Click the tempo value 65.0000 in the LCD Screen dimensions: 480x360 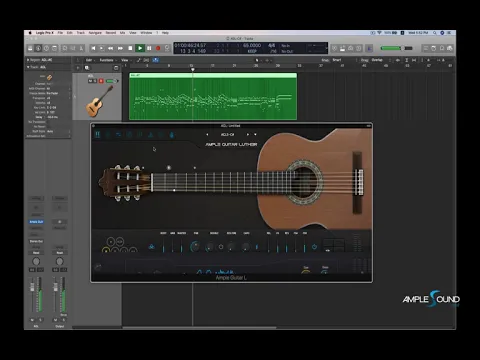pos(252,45)
